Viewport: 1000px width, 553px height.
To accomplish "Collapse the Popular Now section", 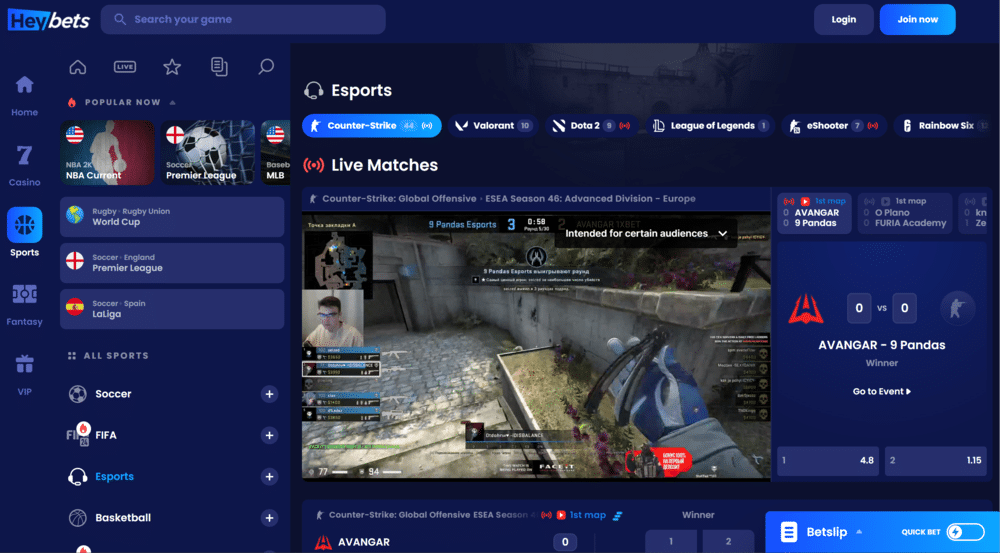I will tap(172, 103).
